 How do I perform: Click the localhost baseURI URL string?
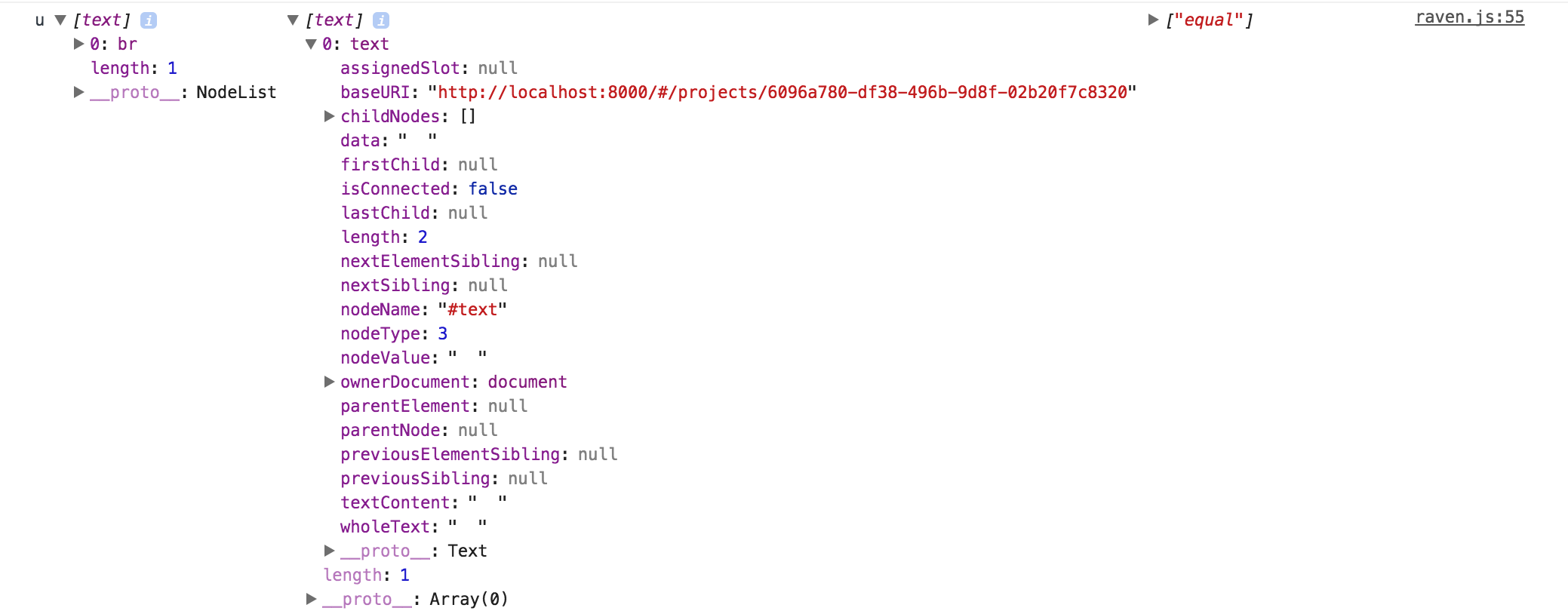coord(781,92)
